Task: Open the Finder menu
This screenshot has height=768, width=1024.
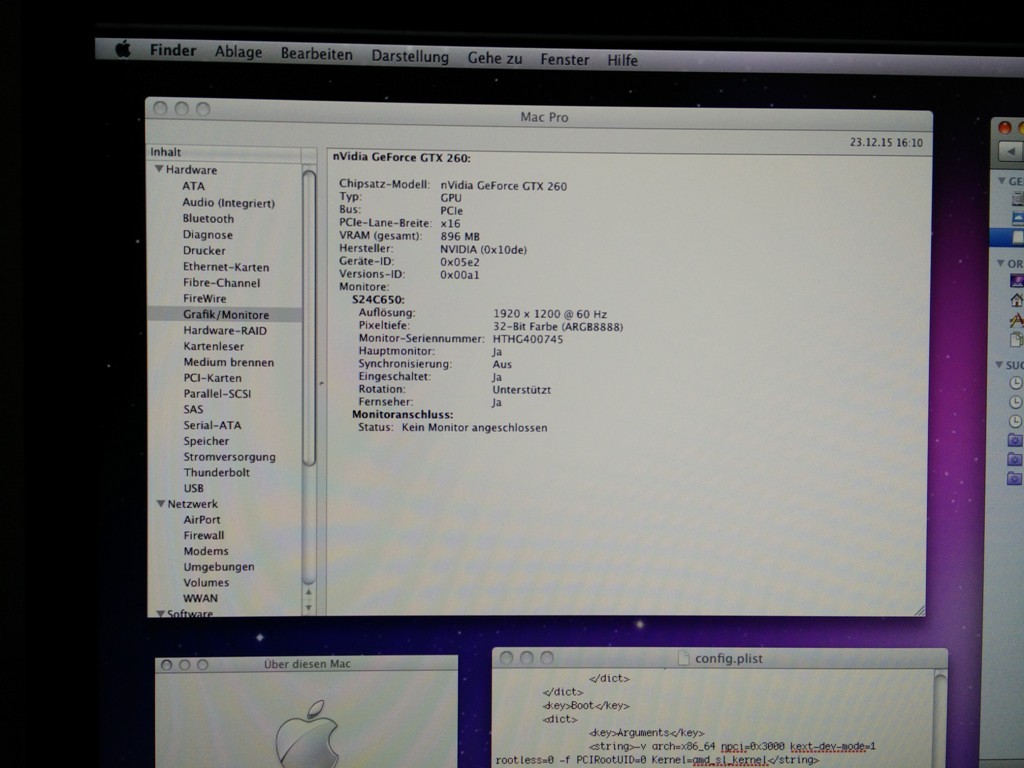Action: [x=173, y=50]
